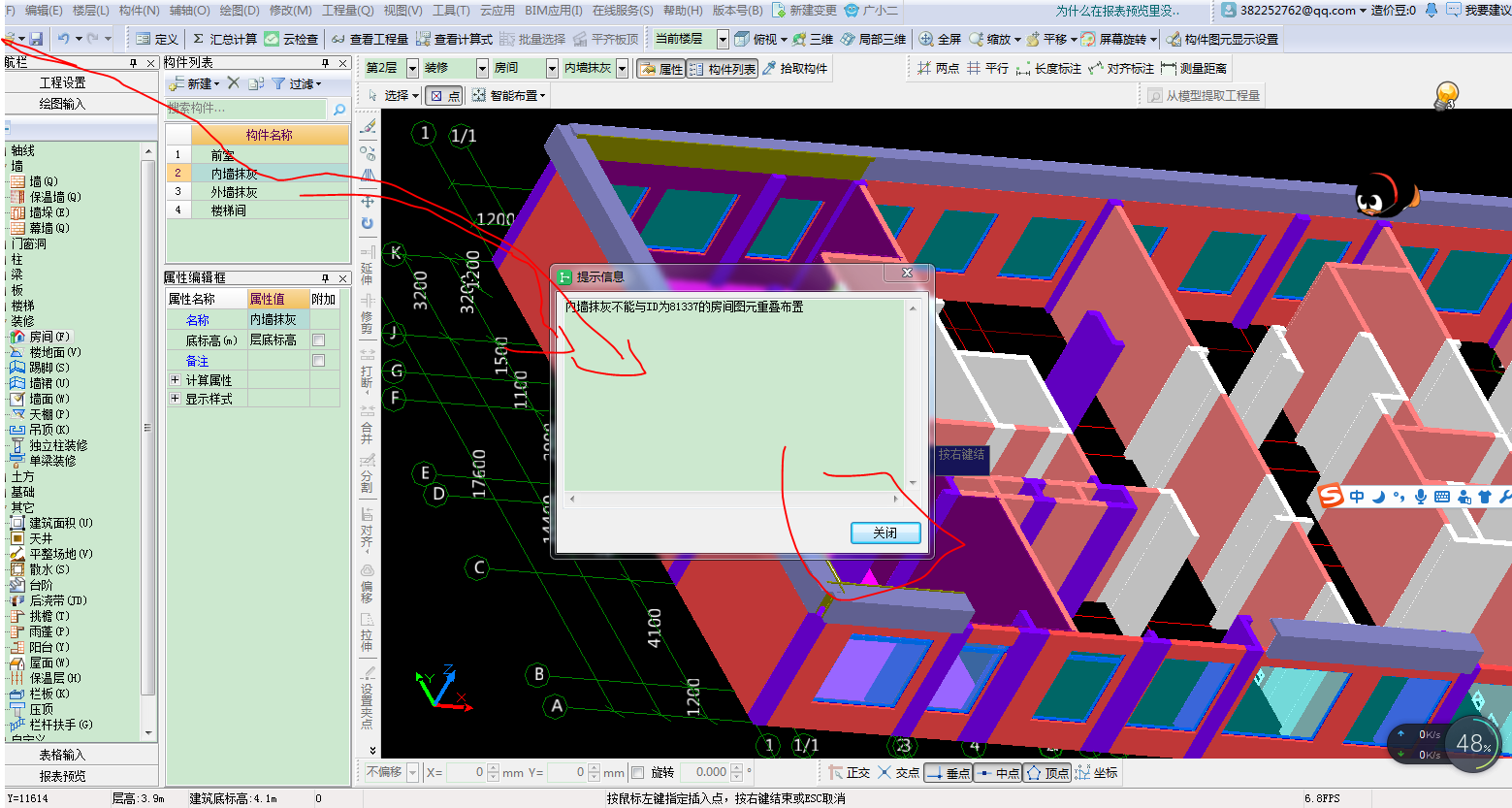The height and width of the screenshot is (808, 1512).
Task: Select 分割 split tool
Action: coord(367,475)
